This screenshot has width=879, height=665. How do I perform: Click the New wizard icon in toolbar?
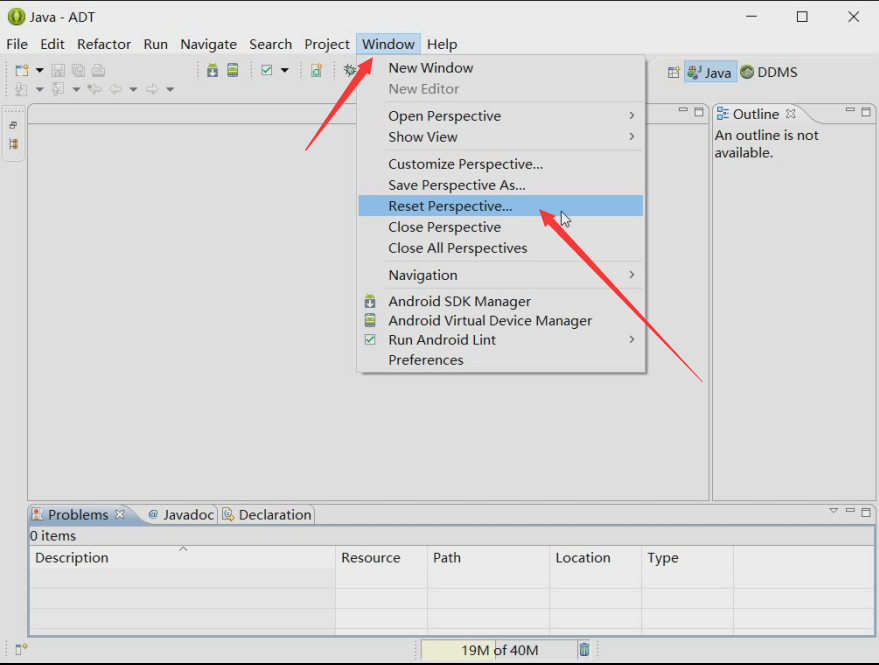pyautogui.click(x=22, y=71)
